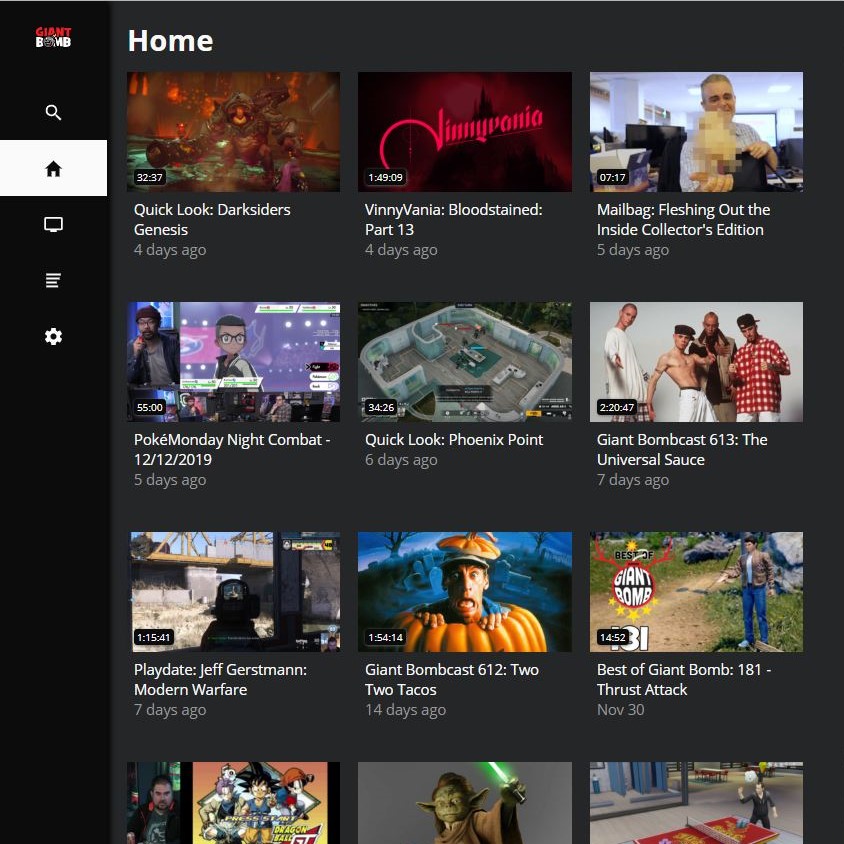Click title 'Best of Giant Bomb: 181 - Thrust Attack'
Screen dimensions: 844x844
point(684,679)
